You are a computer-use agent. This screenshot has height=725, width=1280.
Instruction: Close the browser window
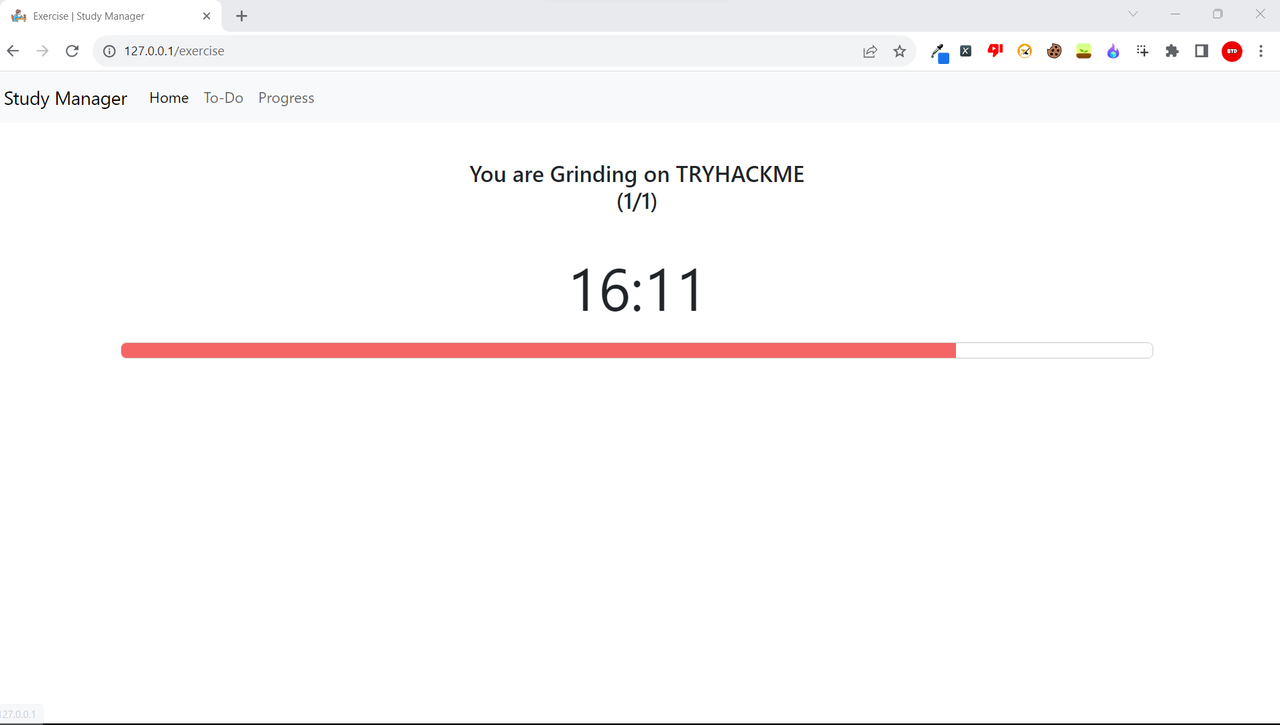[1259, 14]
